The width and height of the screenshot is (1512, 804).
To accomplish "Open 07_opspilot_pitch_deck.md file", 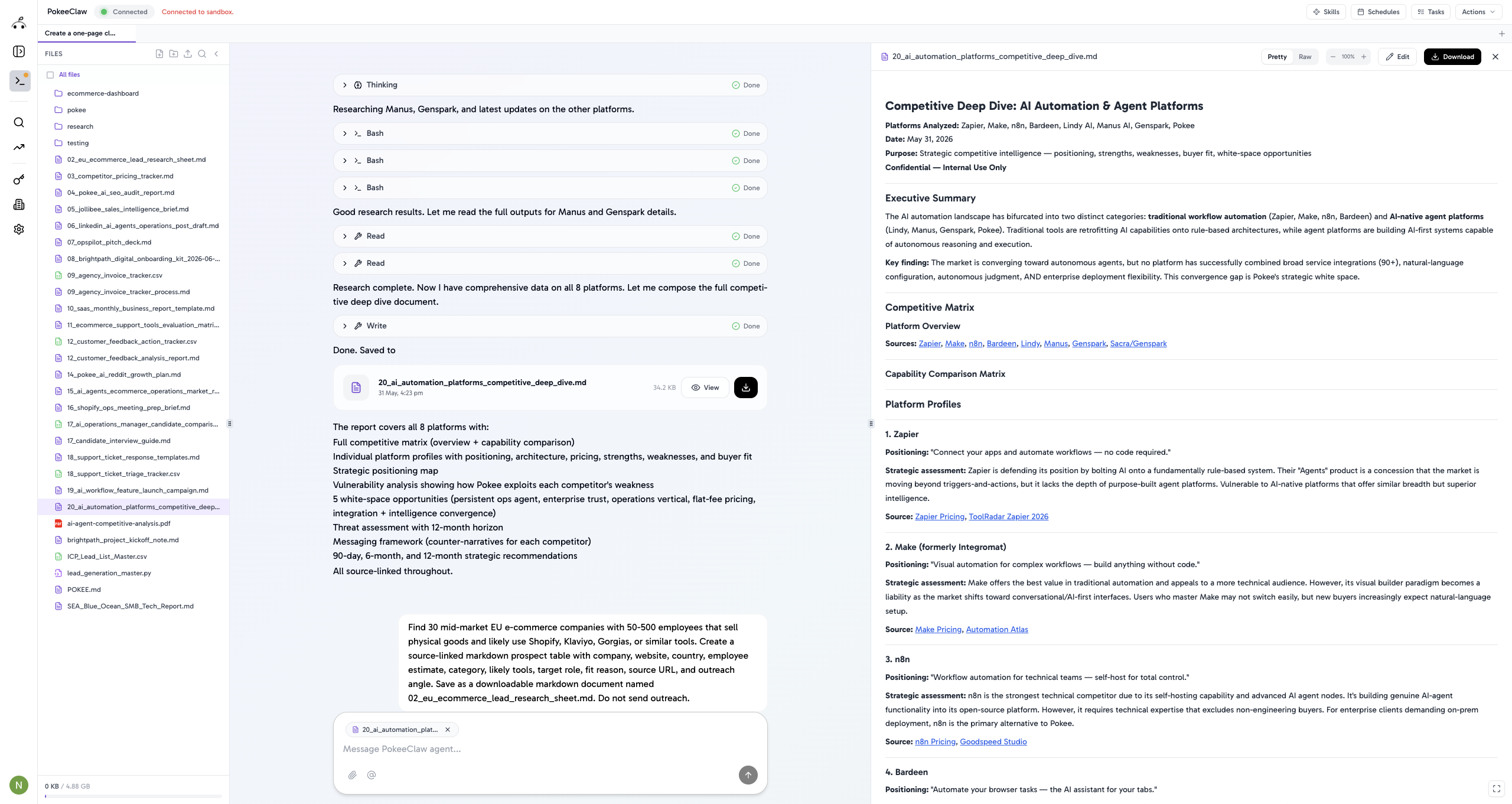I will [133, 242].
